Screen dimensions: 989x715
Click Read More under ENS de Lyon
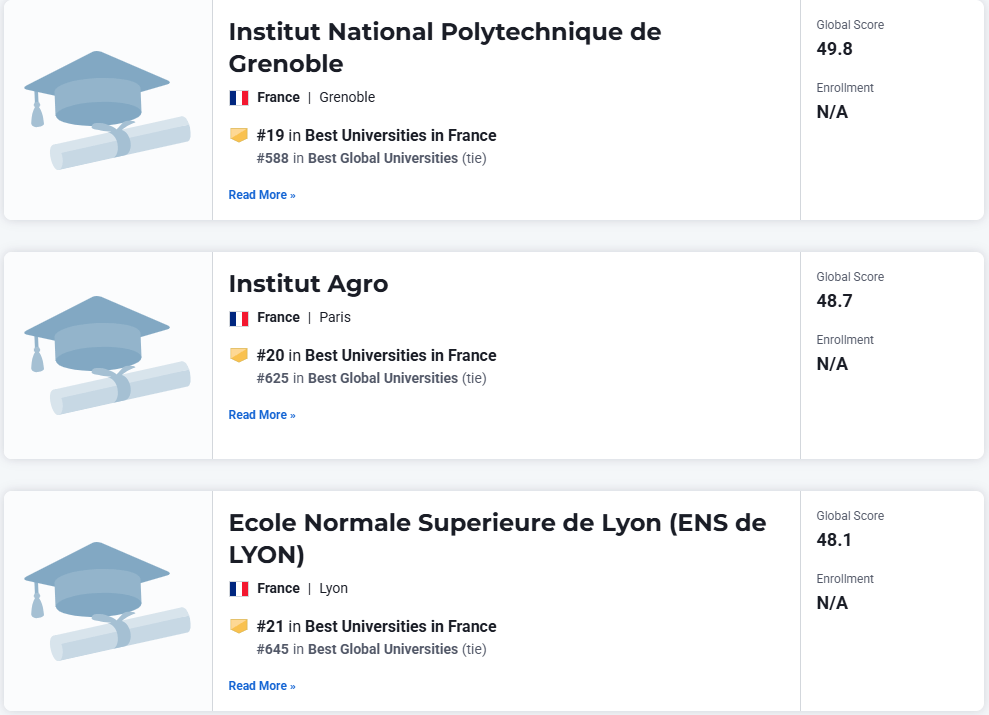pyautogui.click(x=262, y=686)
